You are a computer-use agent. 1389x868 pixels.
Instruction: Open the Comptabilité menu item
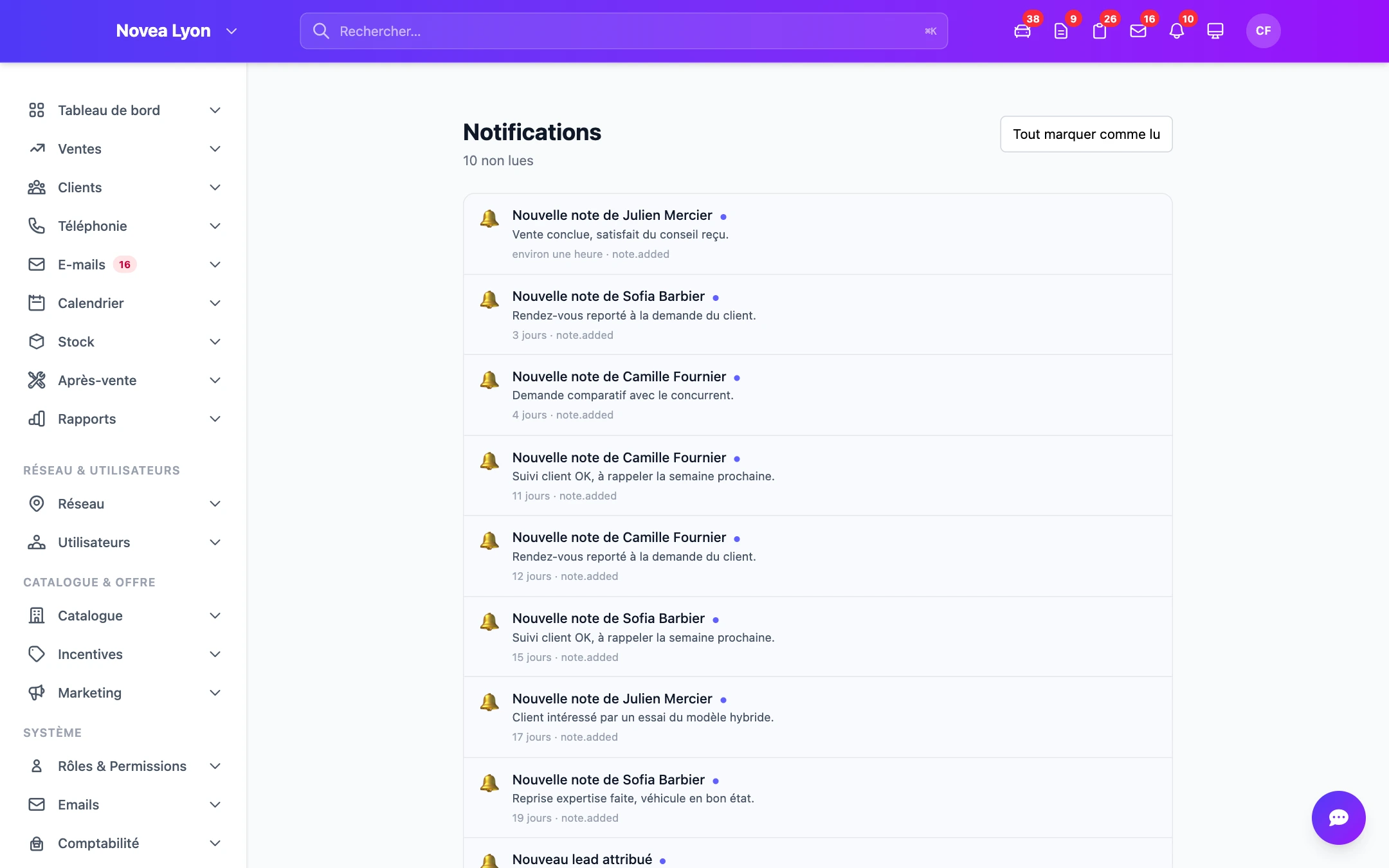(x=124, y=843)
